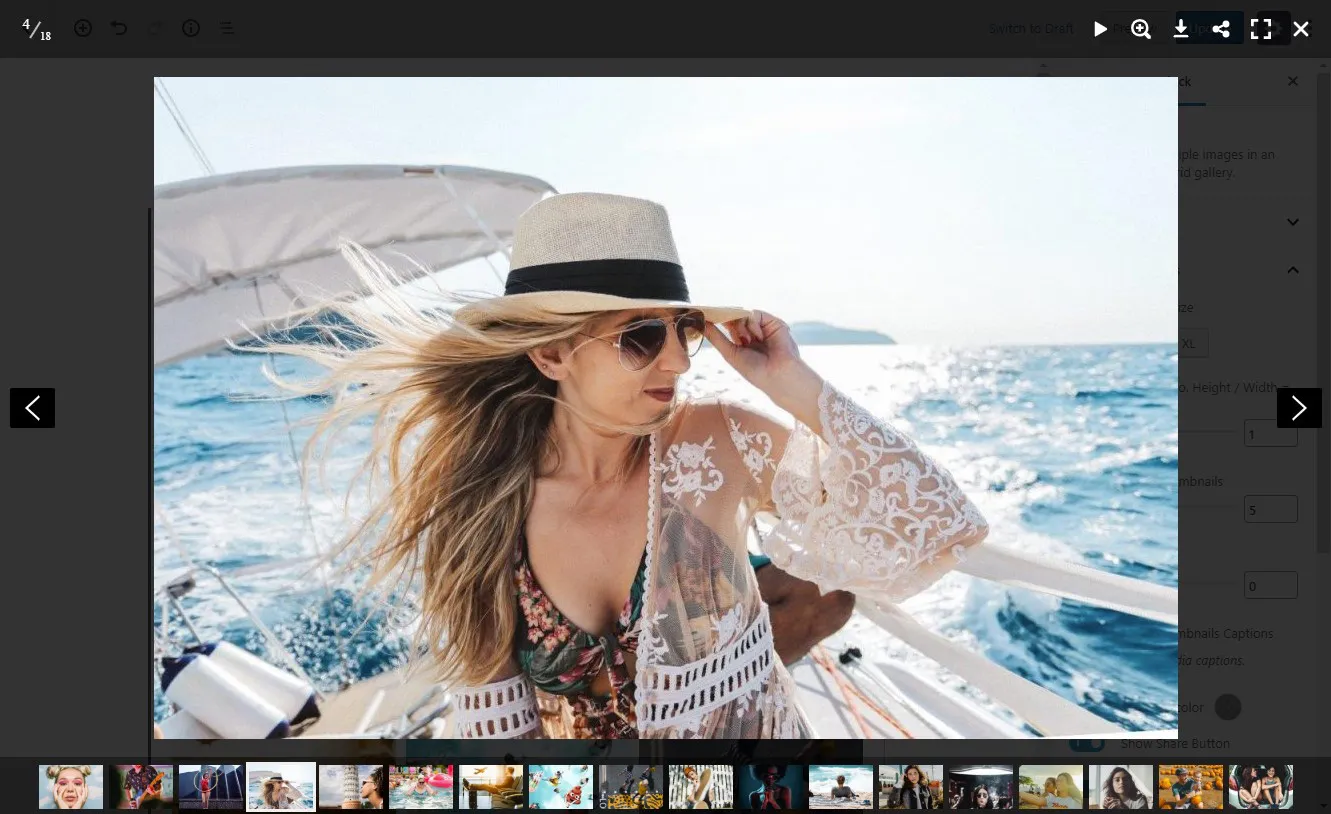
Task: Select the pool with pink floaties thumbnail
Action: pyautogui.click(x=421, y=787)
